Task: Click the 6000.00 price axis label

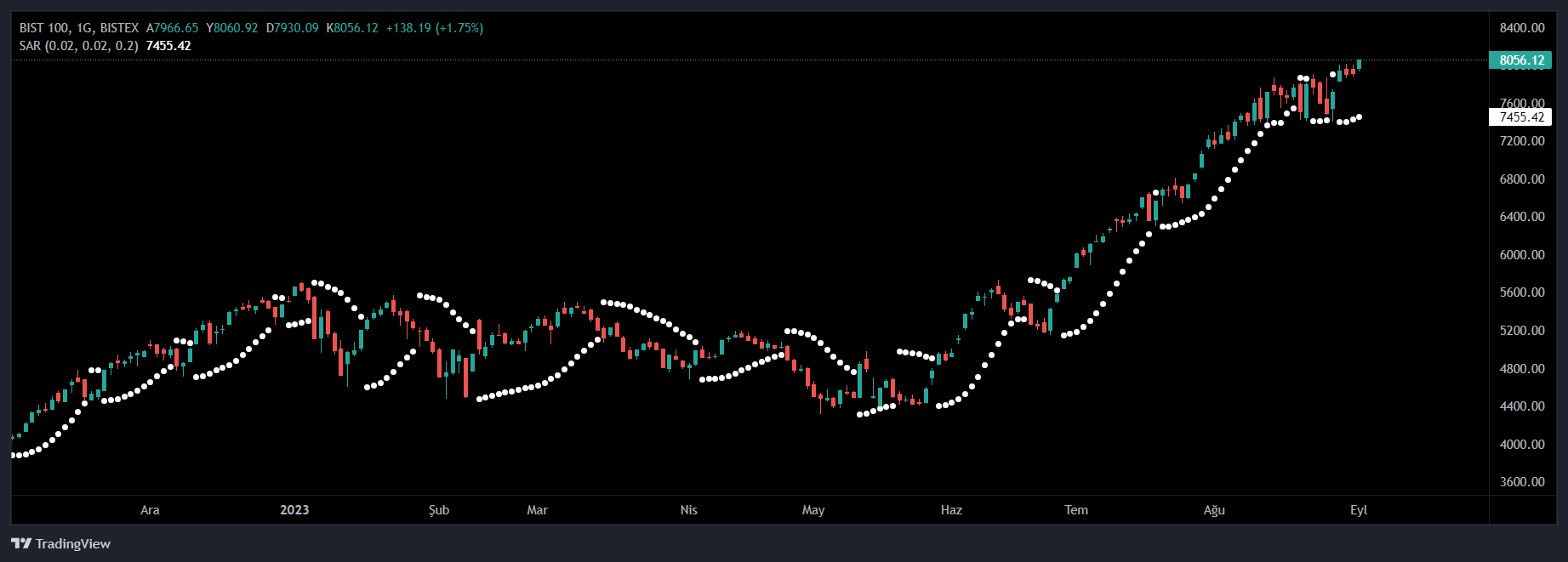Action: pyautogui.click(x=1522, y=255)
